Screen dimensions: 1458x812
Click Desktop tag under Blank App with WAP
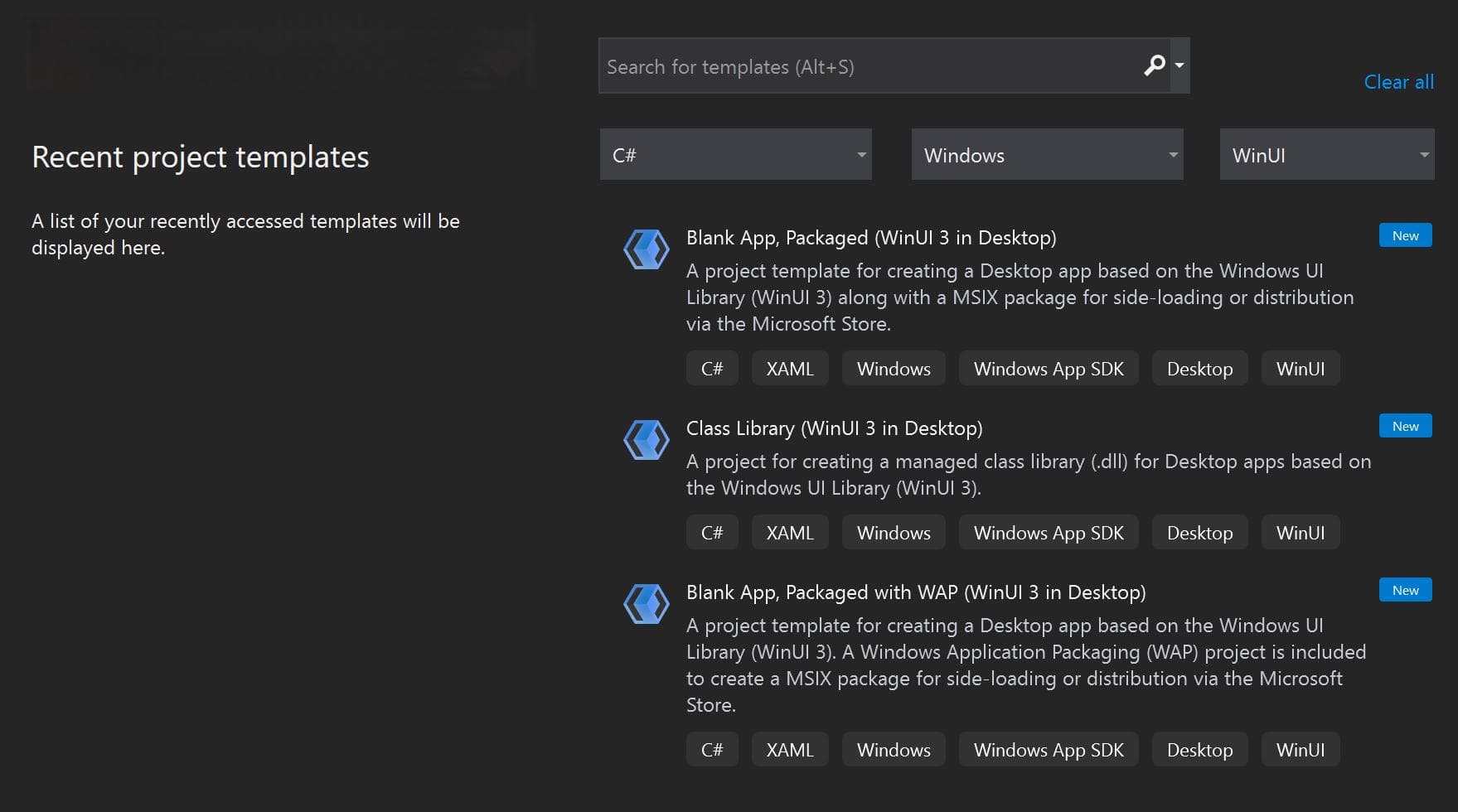pyautogui.click(x=1199, y=750)
